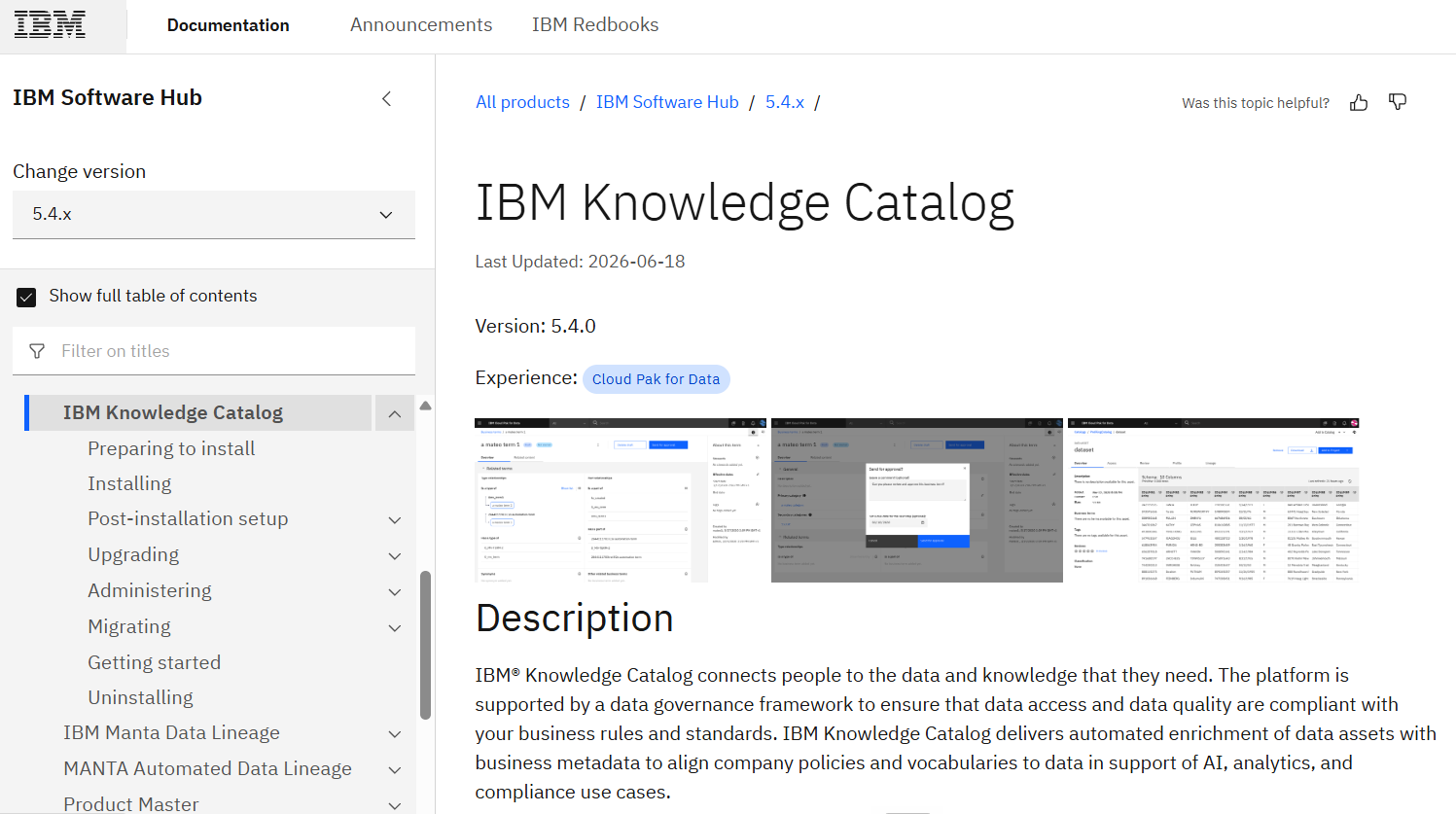Expand Post-installation setup chevron
The height and width of the screenshot is (814, 1456).
point(395,520)
